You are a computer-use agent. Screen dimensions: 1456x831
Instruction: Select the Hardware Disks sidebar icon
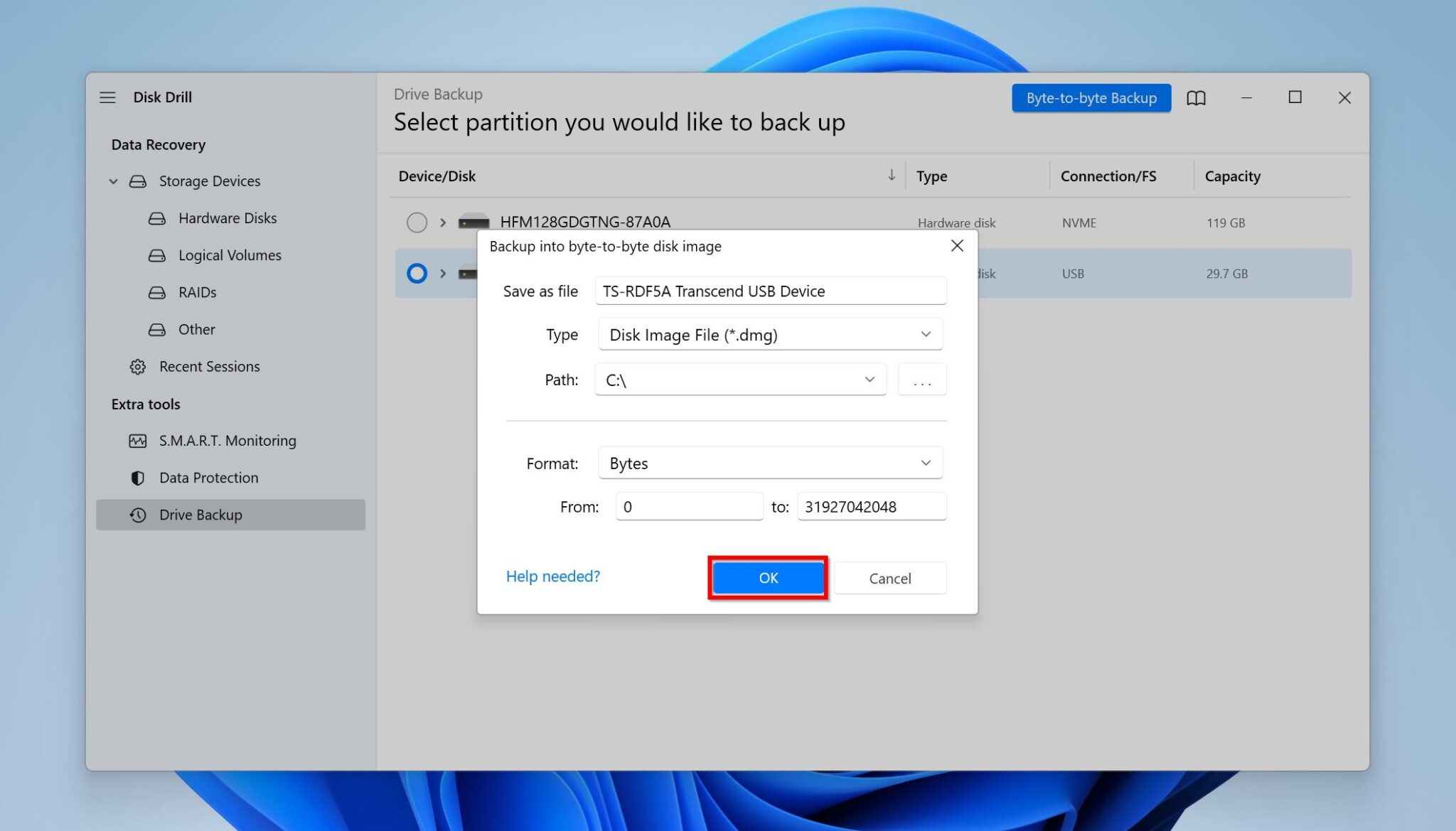pyautogui.click(x=156, y=218)
